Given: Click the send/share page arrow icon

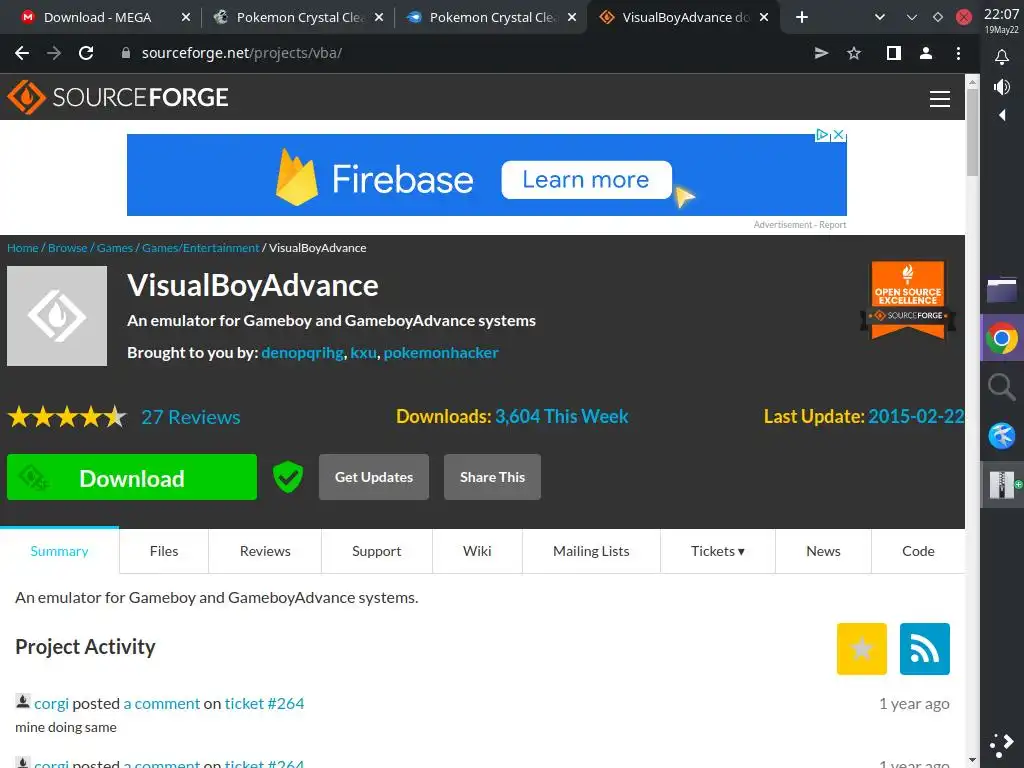Looking at the screenshot, I should (822, 54).
